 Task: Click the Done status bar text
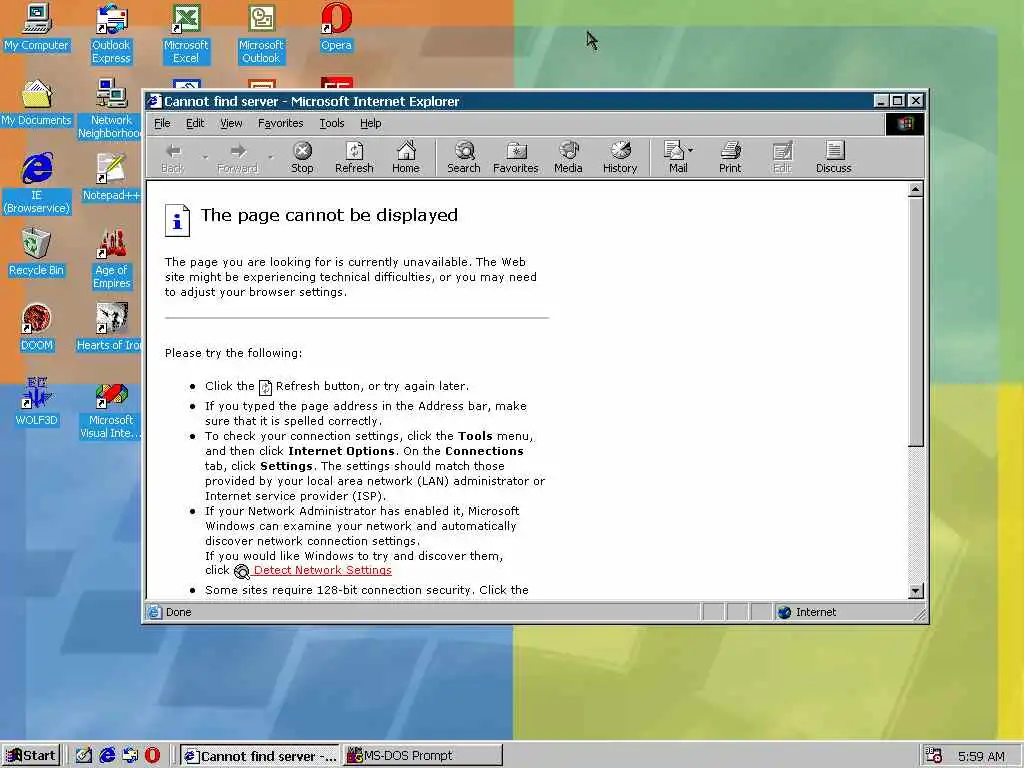(178, 612)
